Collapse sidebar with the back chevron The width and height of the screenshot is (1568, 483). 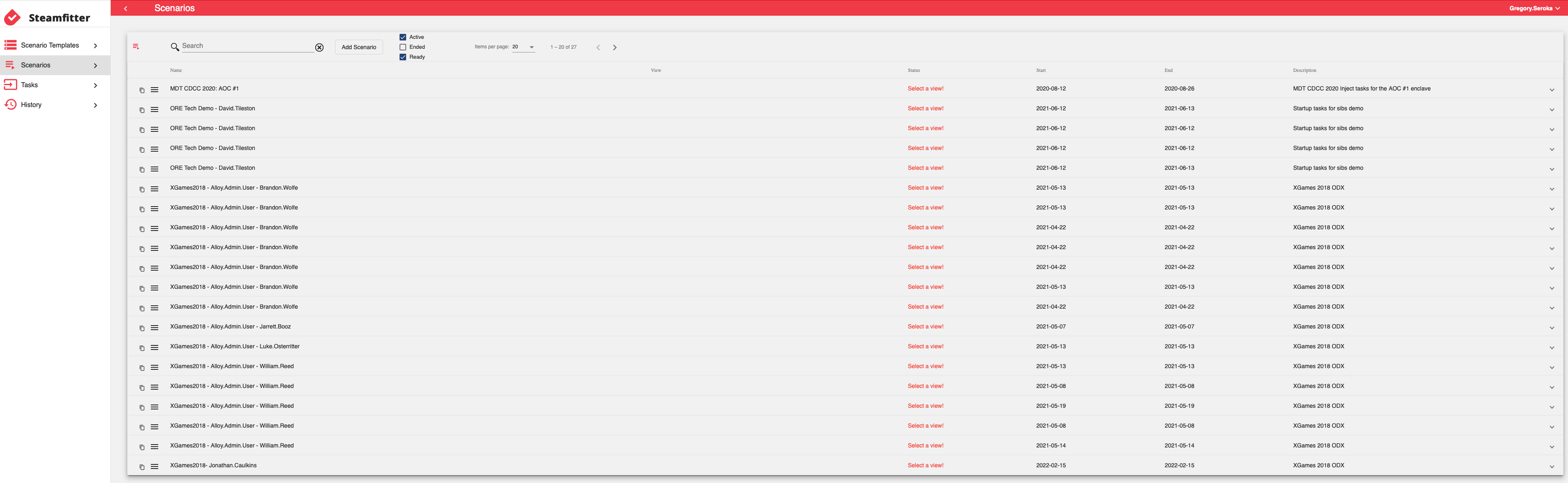pos(125,9)
